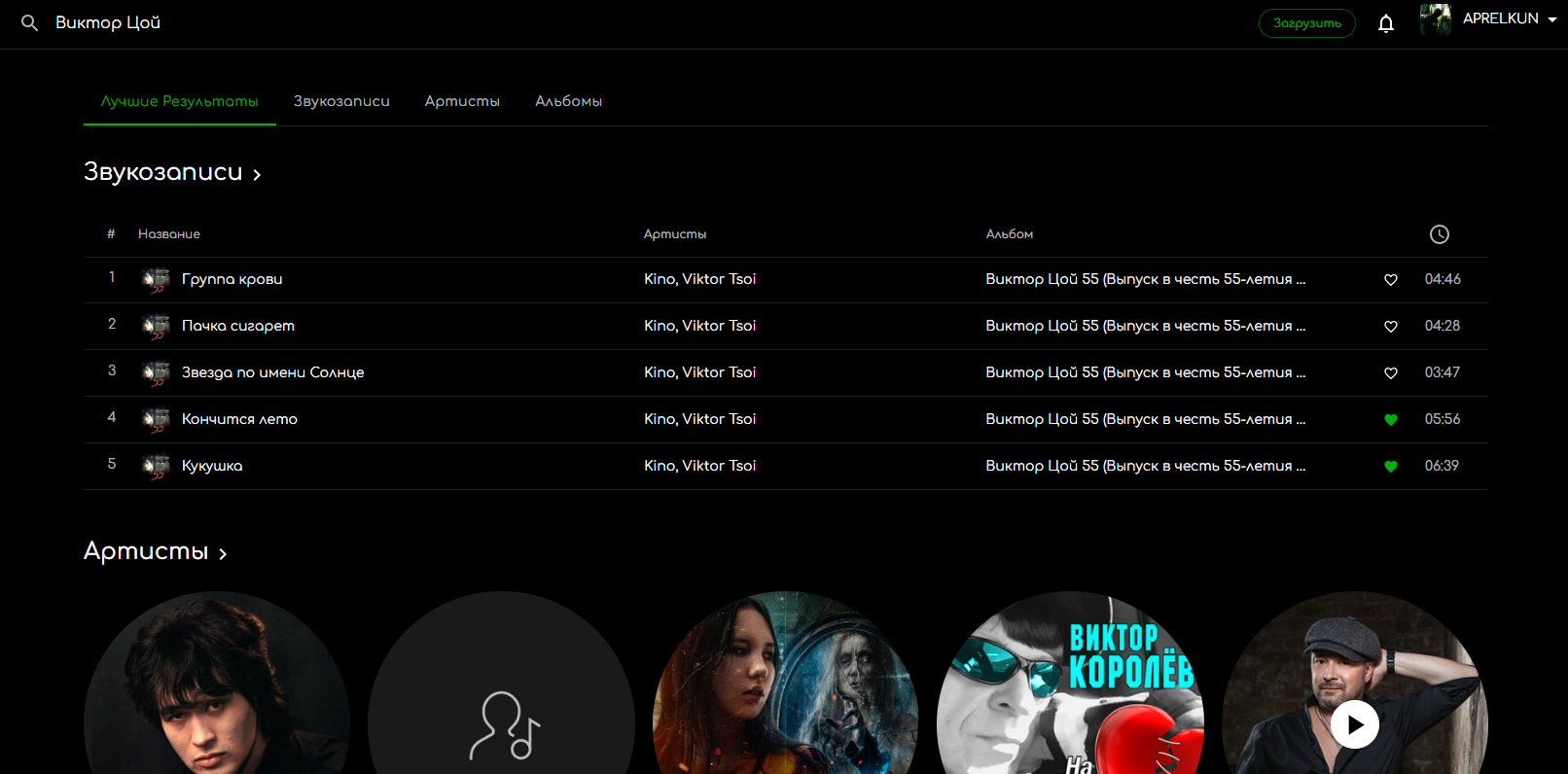Open the first artist photo thumbnail
This screenshot has height=774, width=1568.
pos(217,683)
